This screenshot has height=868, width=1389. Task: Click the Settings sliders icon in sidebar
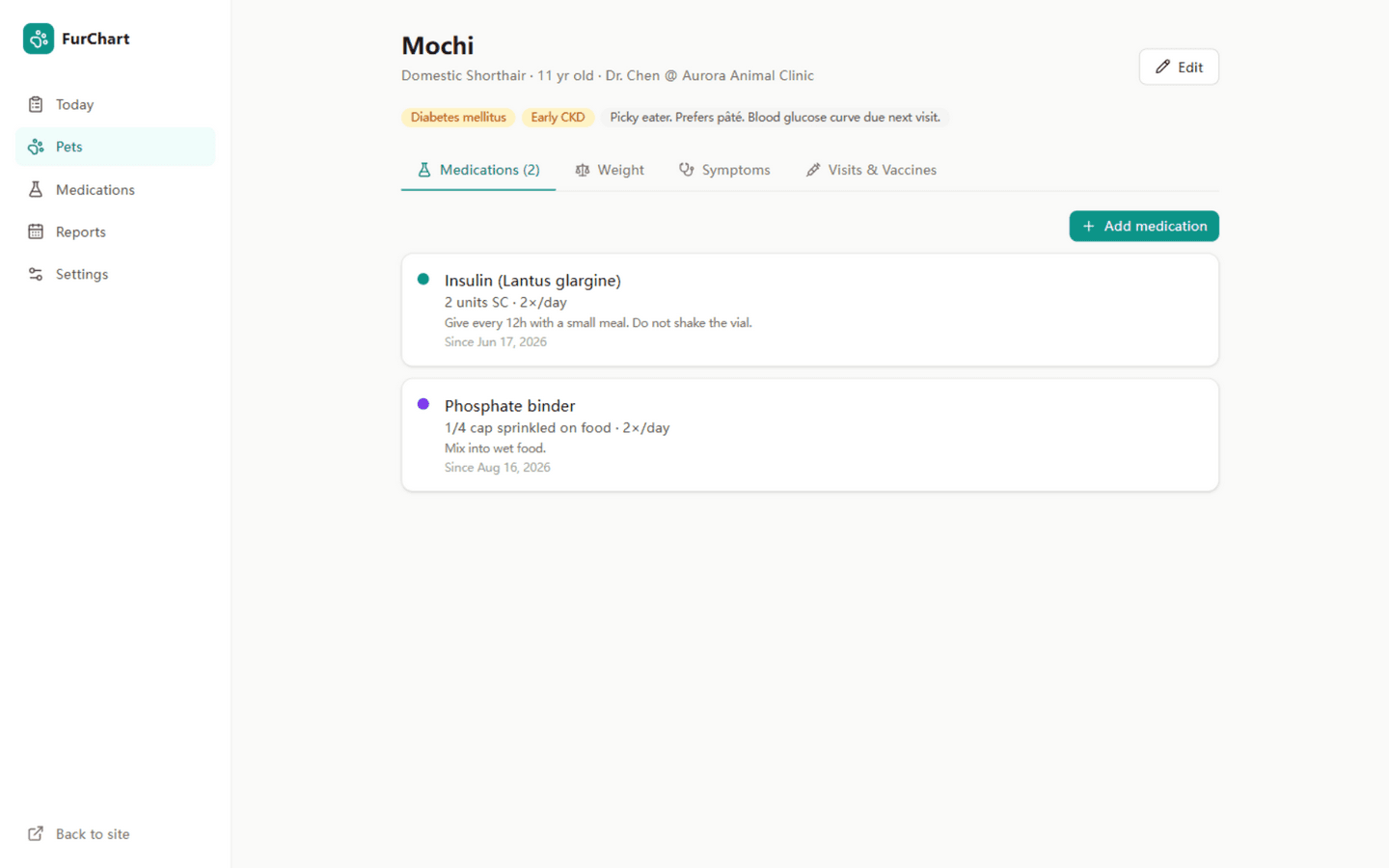pos(36,274)
